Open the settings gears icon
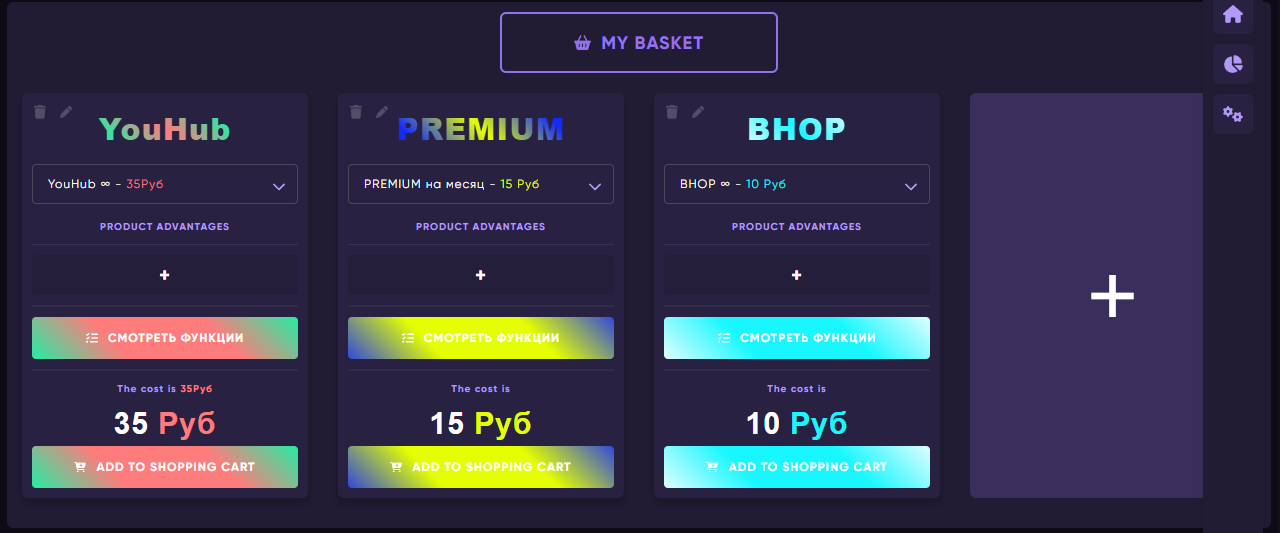This screenshot has width=1280, height=533. click(1233, 115)
